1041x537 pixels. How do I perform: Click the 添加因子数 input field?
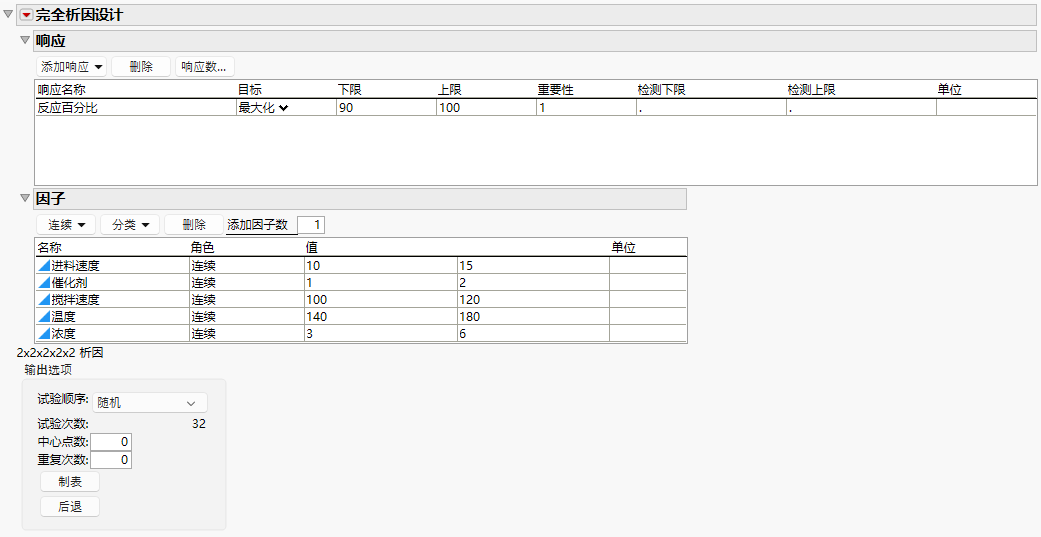(x=311, y=225)
